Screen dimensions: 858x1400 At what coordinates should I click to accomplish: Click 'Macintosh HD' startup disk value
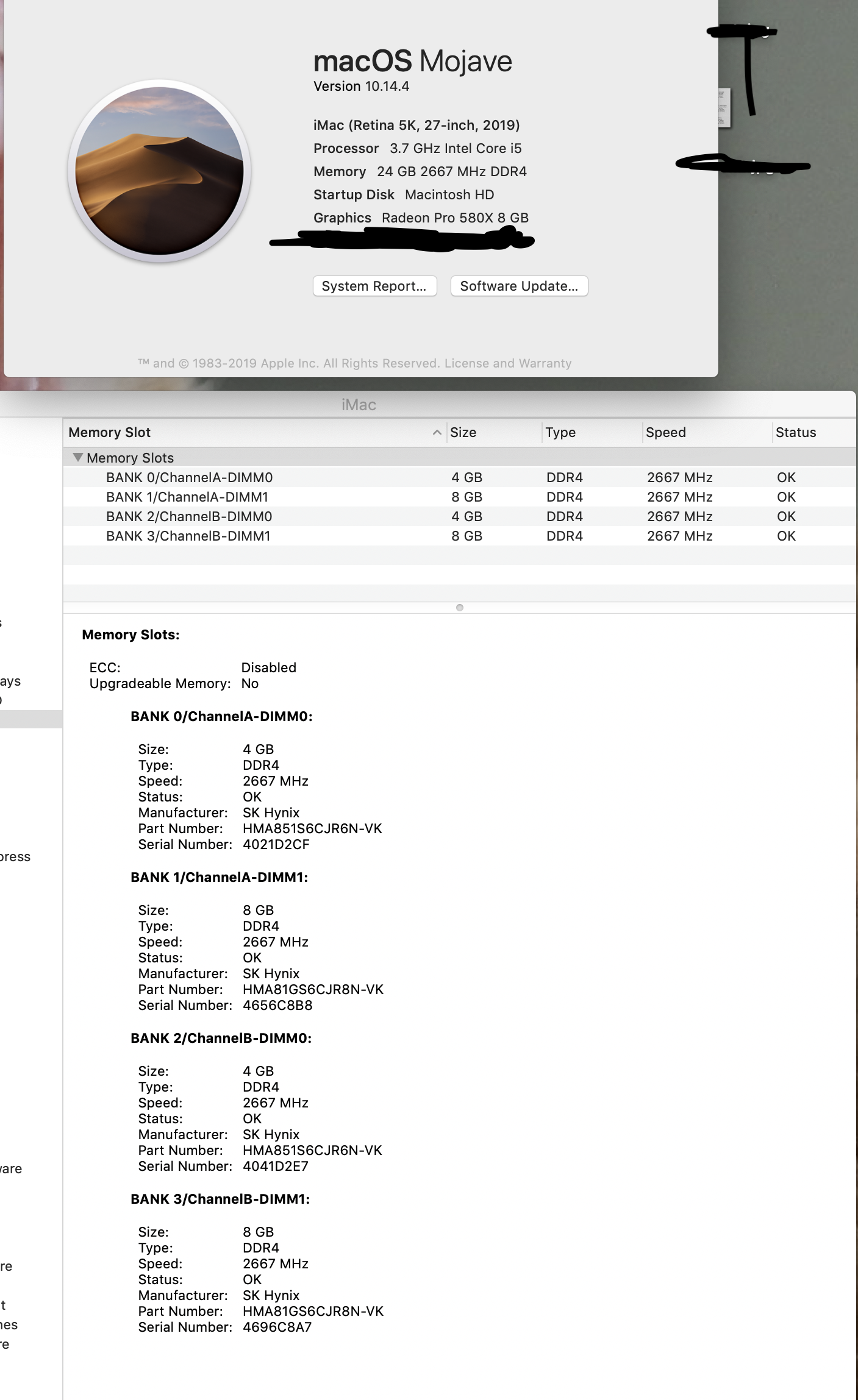point(449,194)
